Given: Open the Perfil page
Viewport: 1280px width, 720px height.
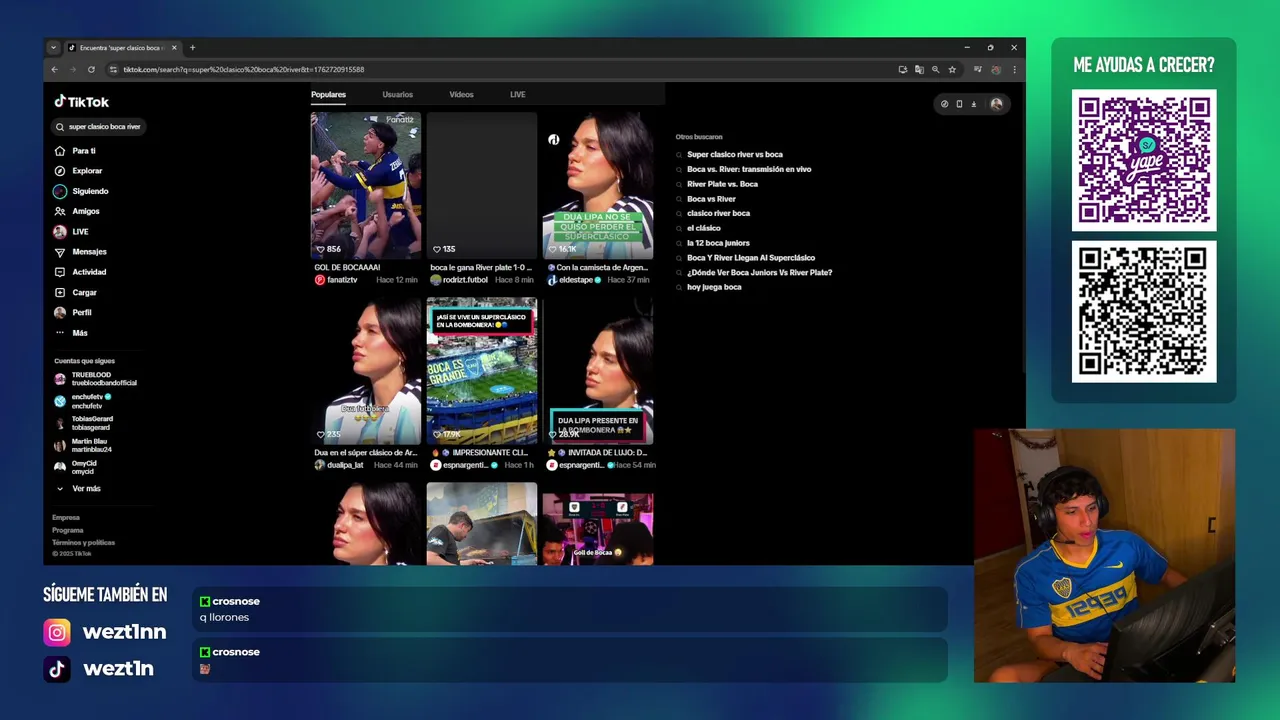Looking at the screenshot, I should click(x=73, y=312).
